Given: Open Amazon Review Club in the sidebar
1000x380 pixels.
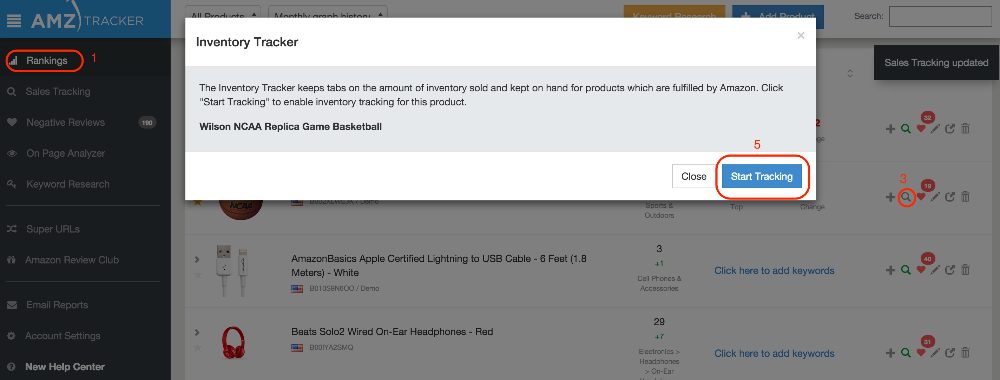Looking at the screenshot, I should pyautogui.click(x=71, y=260).
